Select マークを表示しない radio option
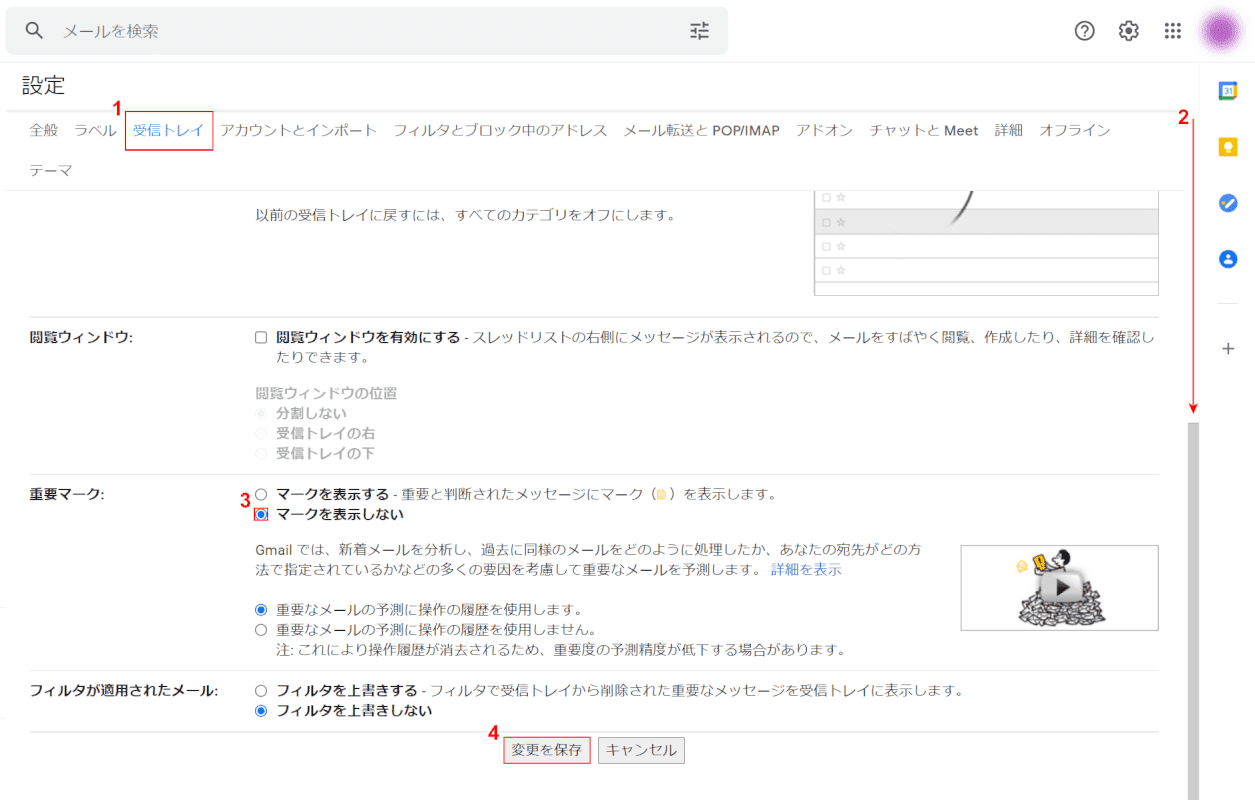 [x=261, y=514]
